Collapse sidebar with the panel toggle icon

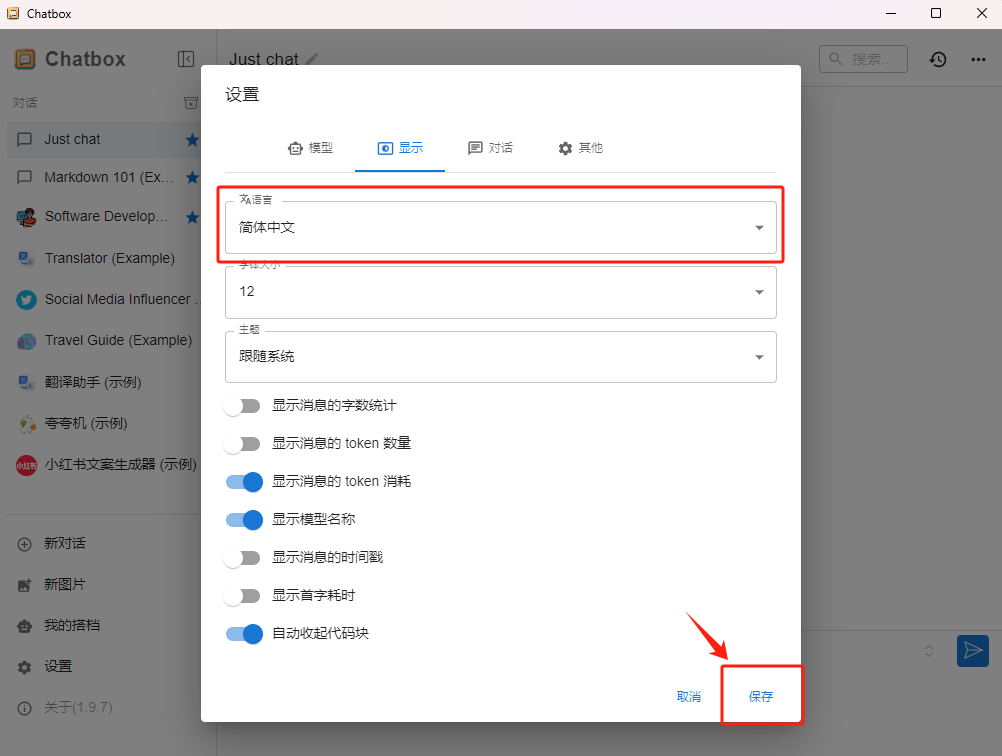click(186, 59)
